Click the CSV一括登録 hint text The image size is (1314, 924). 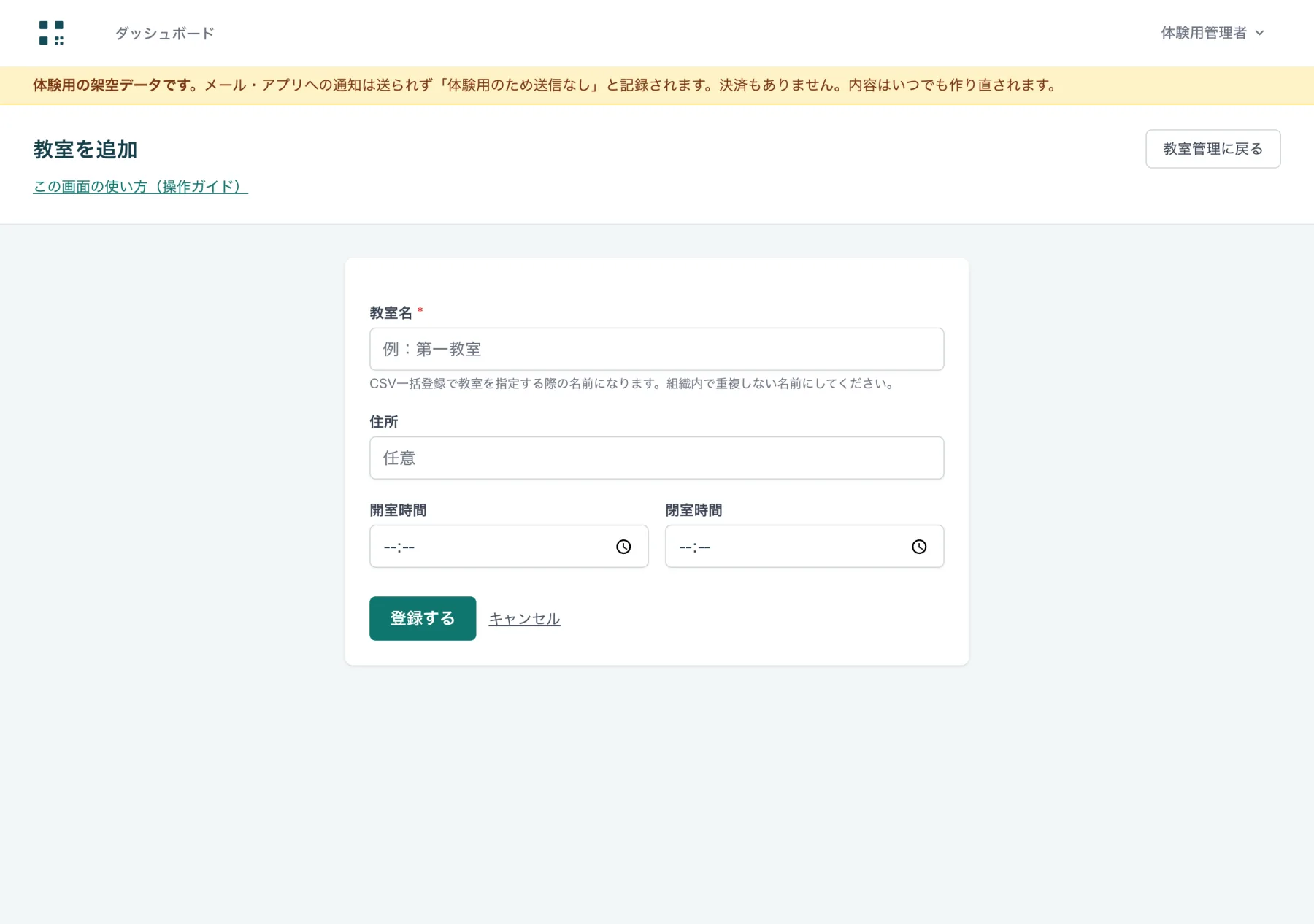point(634,383)
